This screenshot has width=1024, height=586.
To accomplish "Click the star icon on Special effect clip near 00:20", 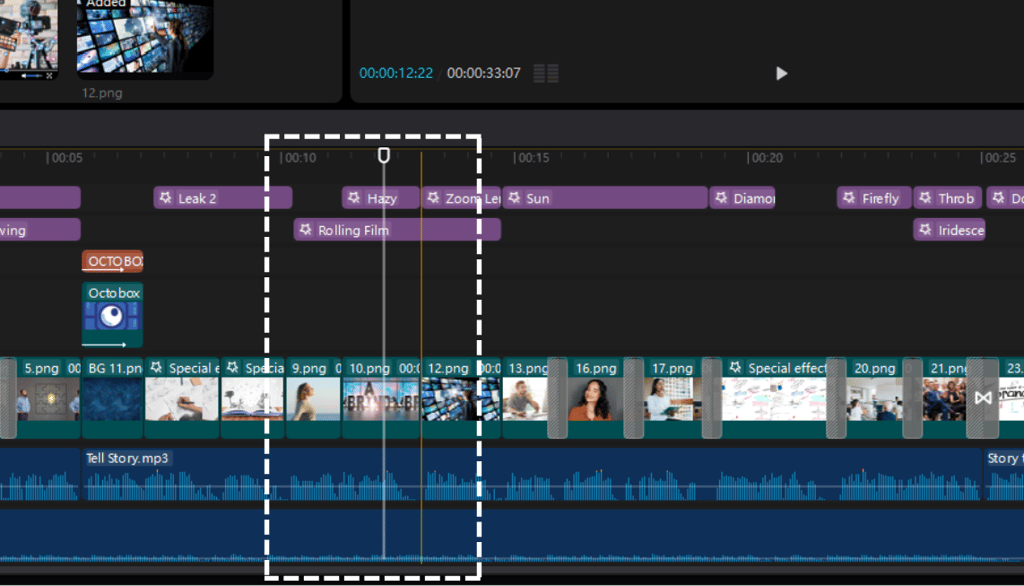I will pos(735,367).
